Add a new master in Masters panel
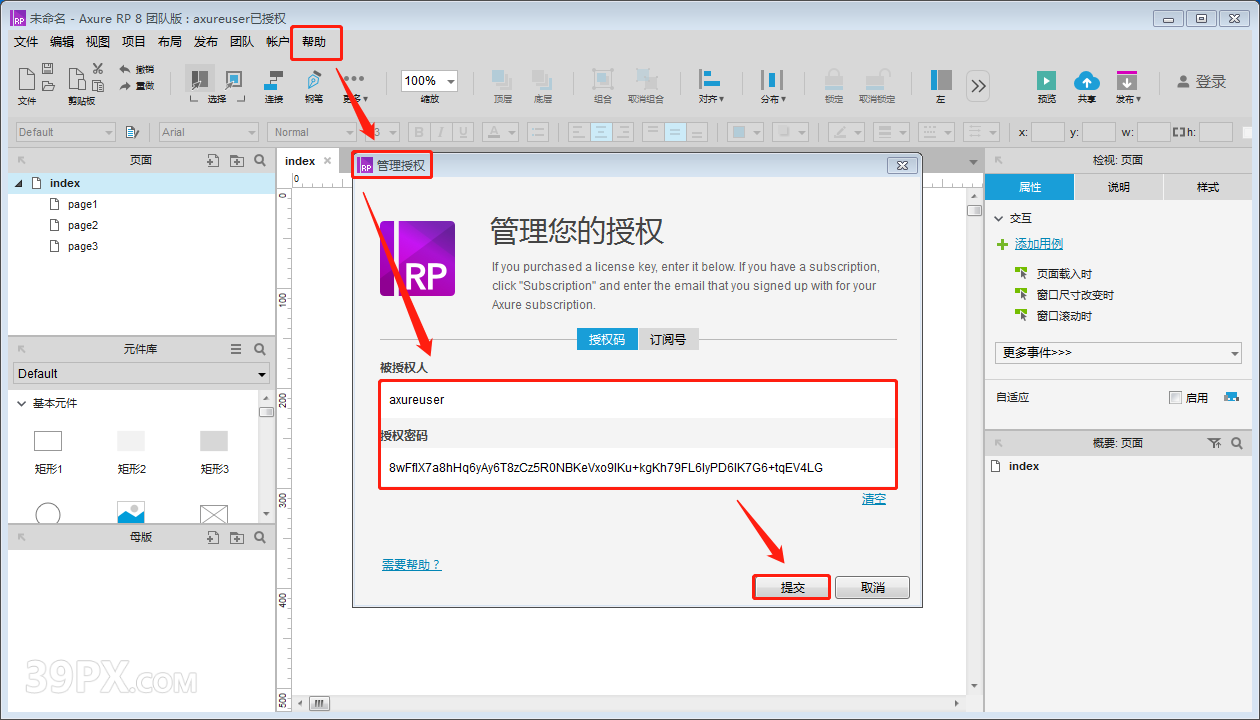The image size is (1260, 720). click(213, 537)
